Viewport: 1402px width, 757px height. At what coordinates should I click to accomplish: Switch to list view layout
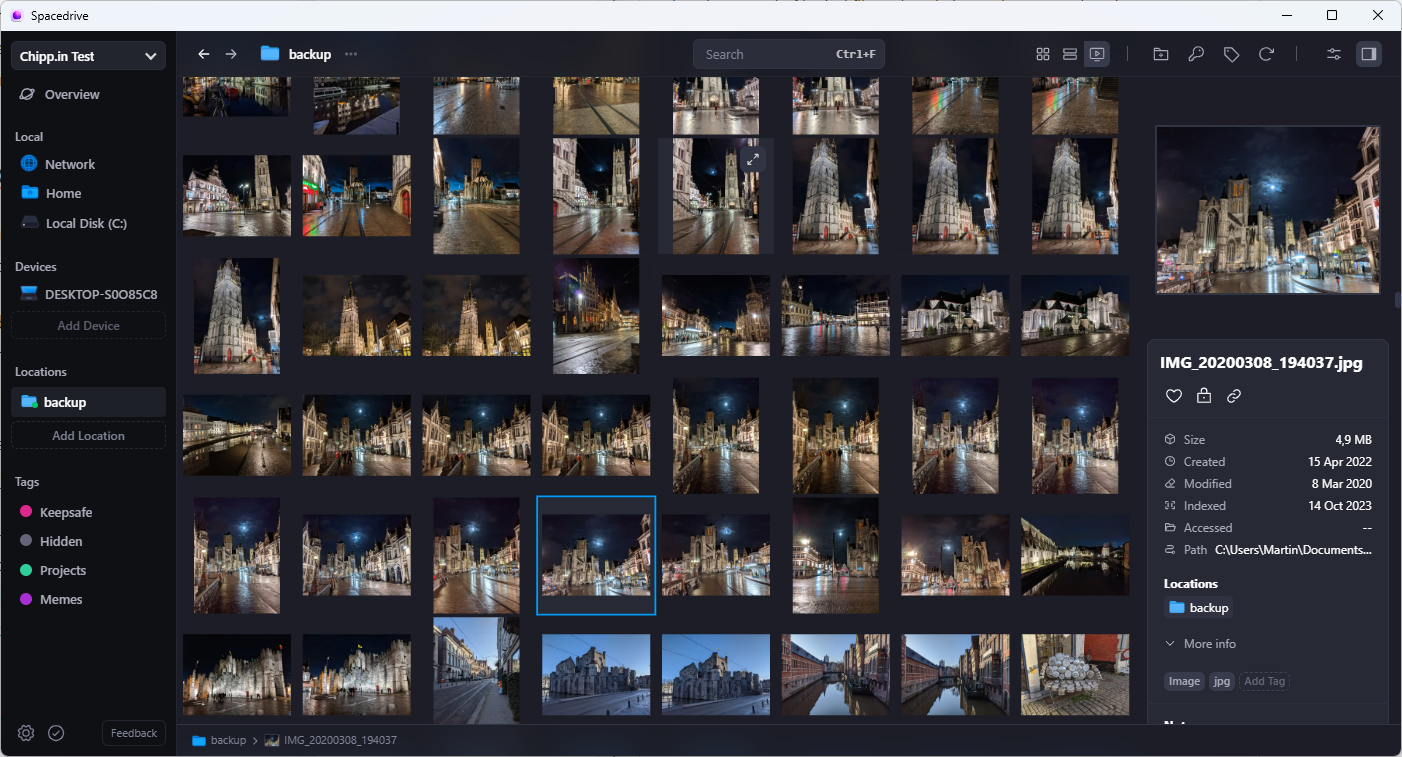pyautogui.click(x=1070, y=54)
